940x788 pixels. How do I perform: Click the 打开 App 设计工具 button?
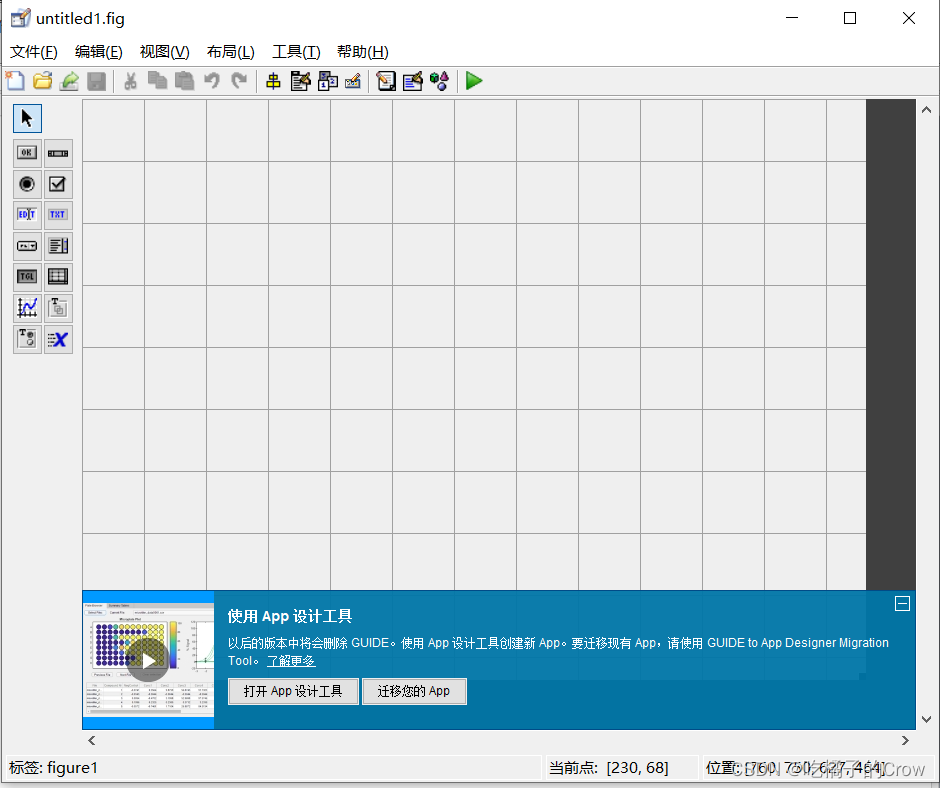(x=293, y=691)
